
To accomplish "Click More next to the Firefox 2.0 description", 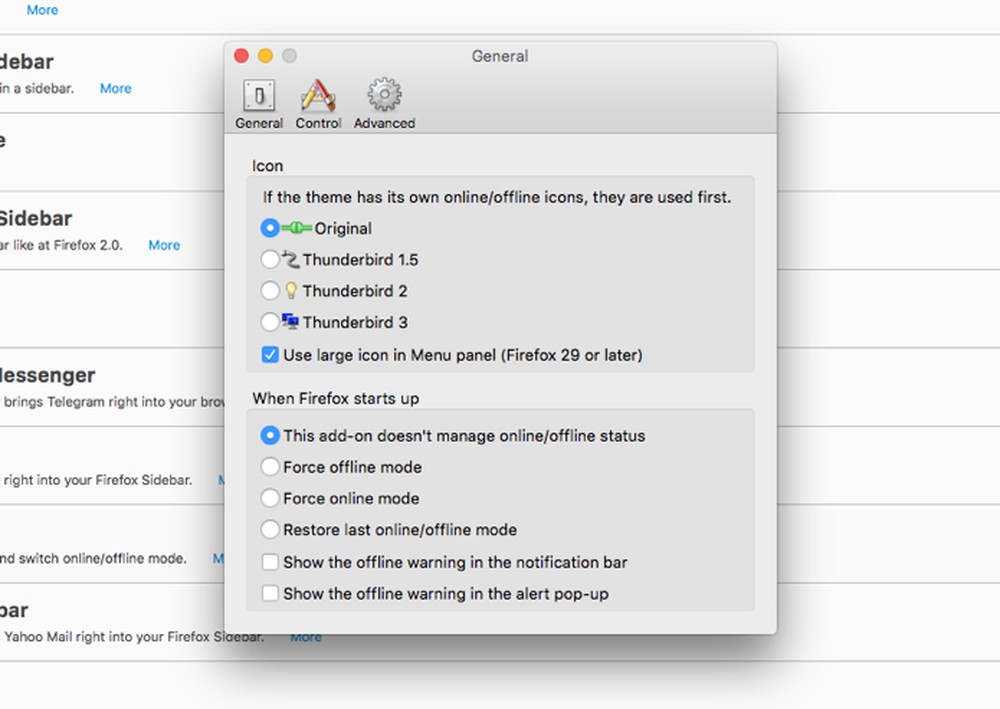I will click(x=163, y=244).
